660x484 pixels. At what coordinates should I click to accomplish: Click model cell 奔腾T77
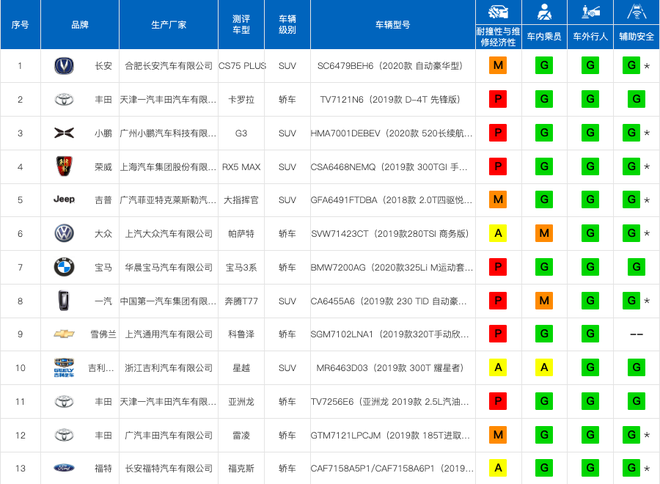241,301
